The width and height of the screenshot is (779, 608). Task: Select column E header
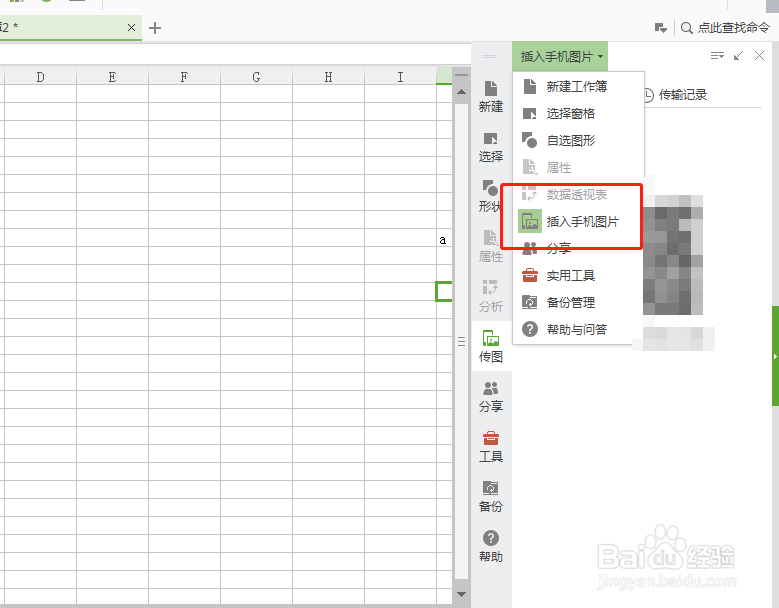tap(112, 77)
